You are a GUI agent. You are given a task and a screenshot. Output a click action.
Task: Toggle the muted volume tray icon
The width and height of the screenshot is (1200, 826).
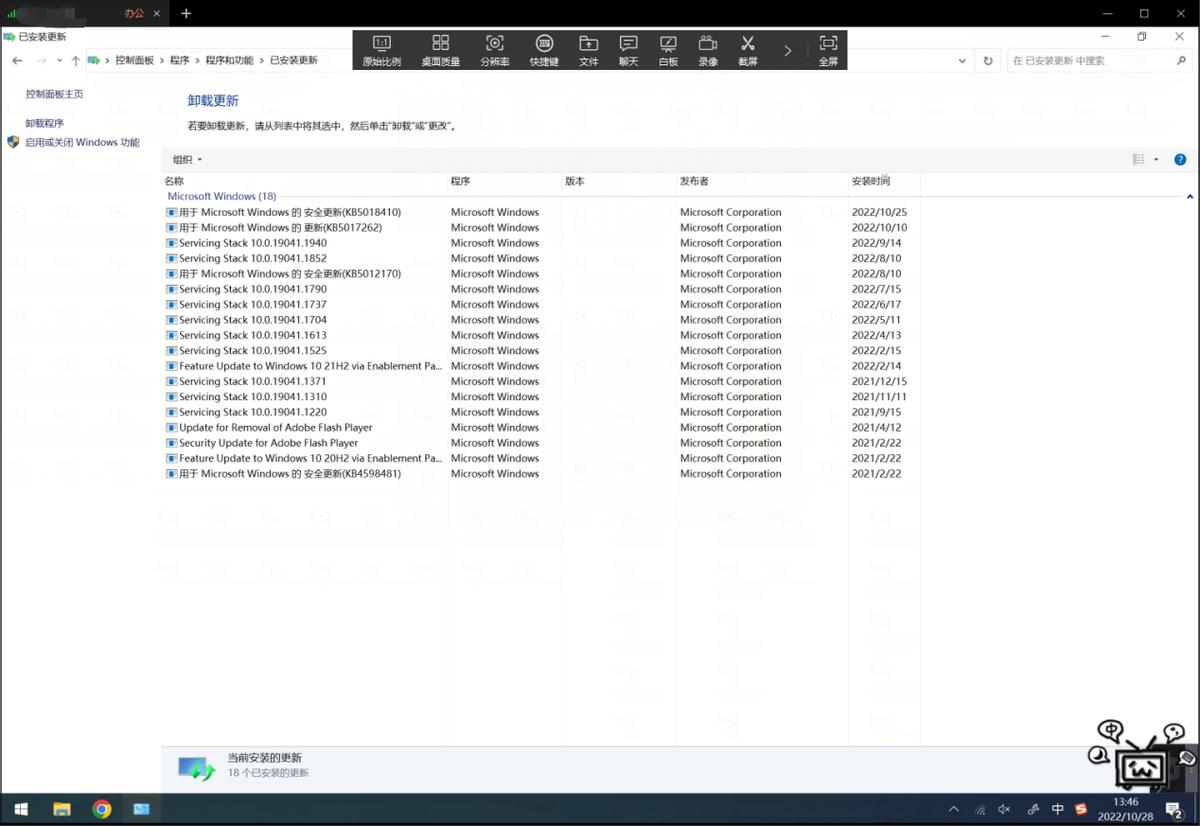[1005, 809]
